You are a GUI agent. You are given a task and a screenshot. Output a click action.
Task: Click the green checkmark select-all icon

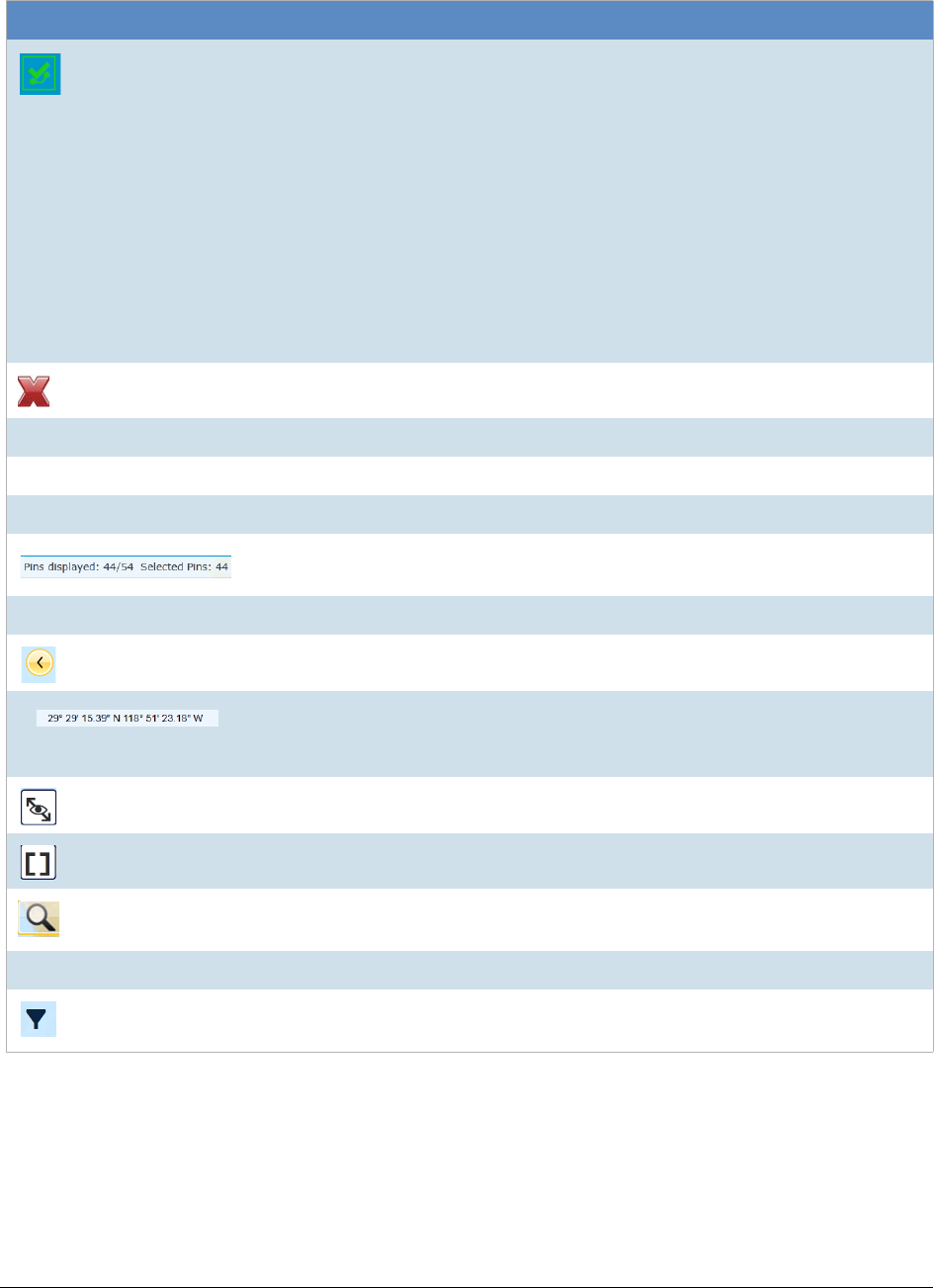(x=41, y=74)
